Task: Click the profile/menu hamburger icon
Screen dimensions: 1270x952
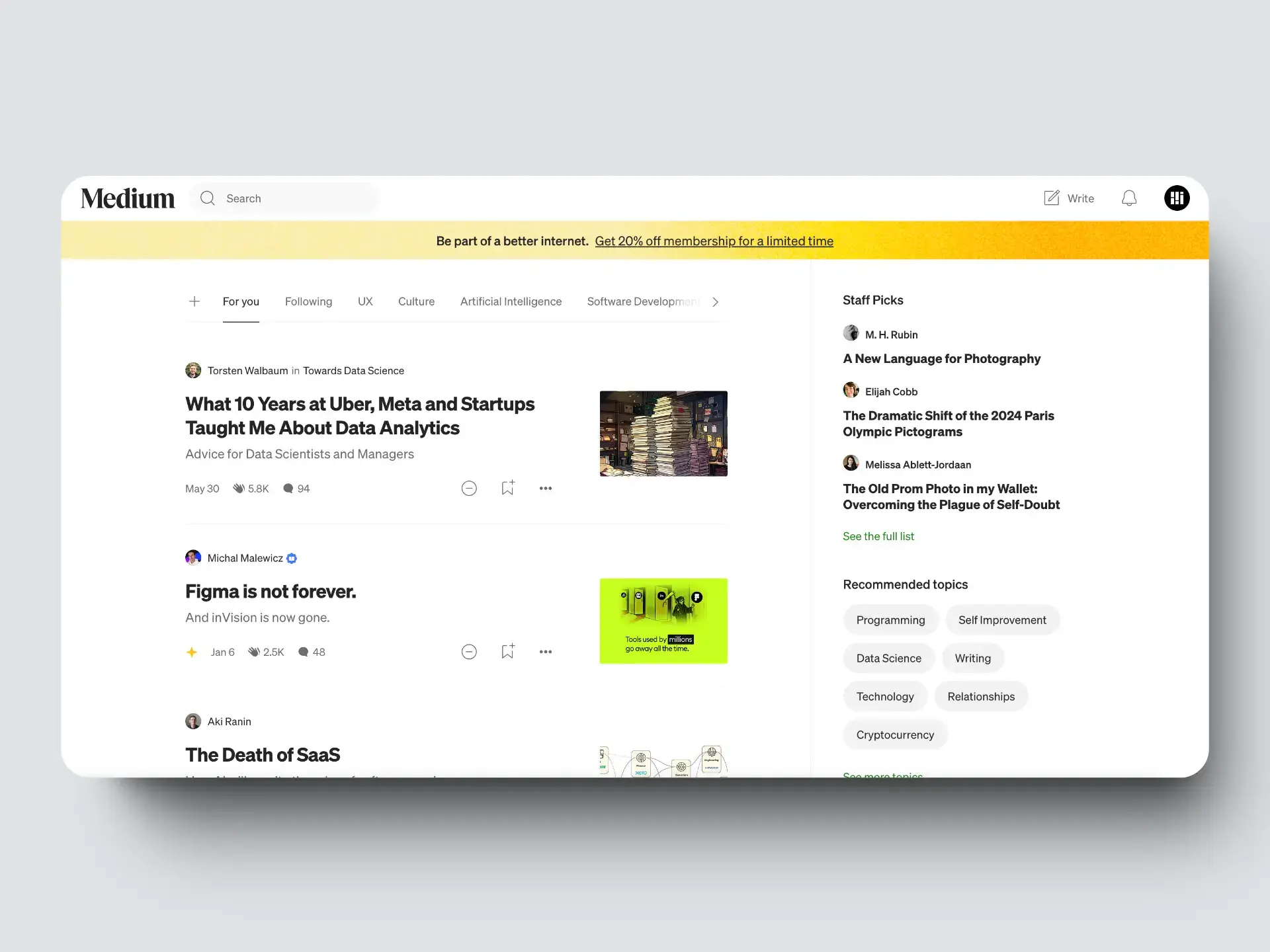Action: (1176, 197)
